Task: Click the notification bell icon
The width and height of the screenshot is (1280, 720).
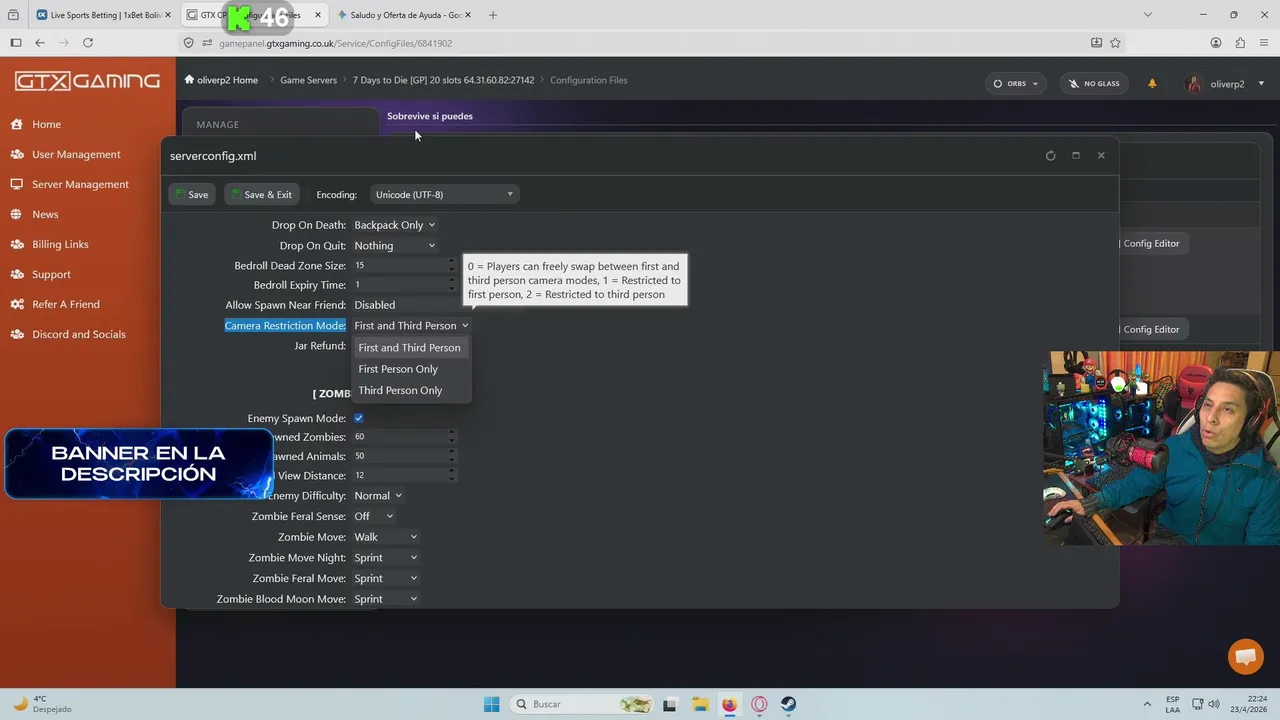Action: point(1152,84)
